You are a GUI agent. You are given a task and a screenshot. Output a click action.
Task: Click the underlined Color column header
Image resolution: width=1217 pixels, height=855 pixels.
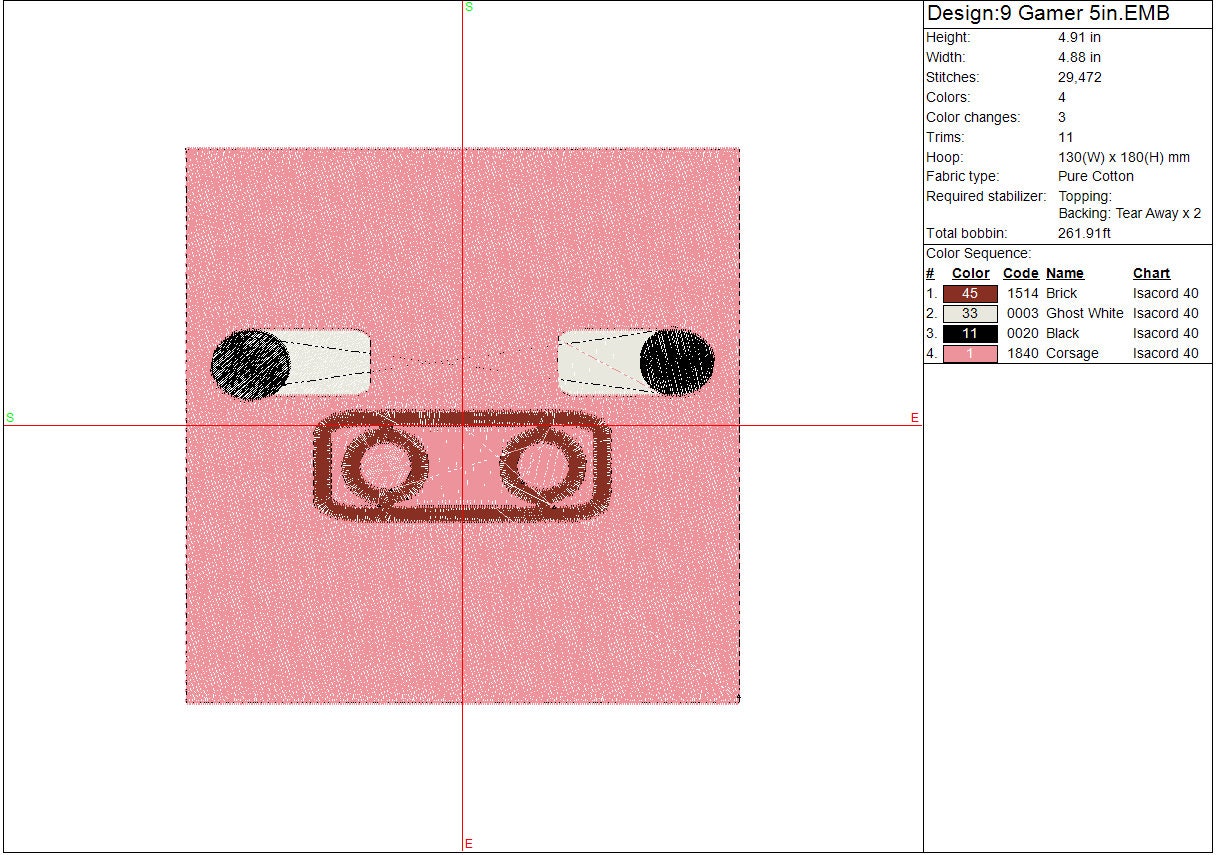coord(970,273)
